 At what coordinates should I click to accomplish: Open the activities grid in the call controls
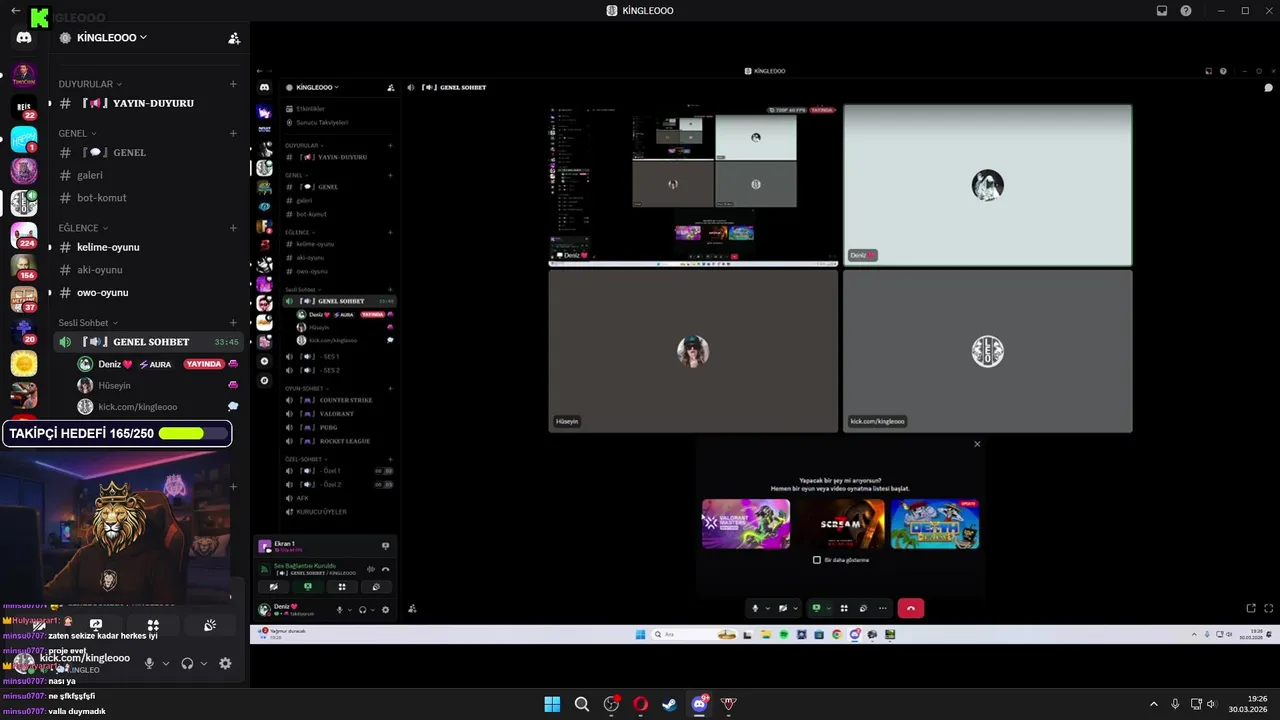click(x=844, y=608)
